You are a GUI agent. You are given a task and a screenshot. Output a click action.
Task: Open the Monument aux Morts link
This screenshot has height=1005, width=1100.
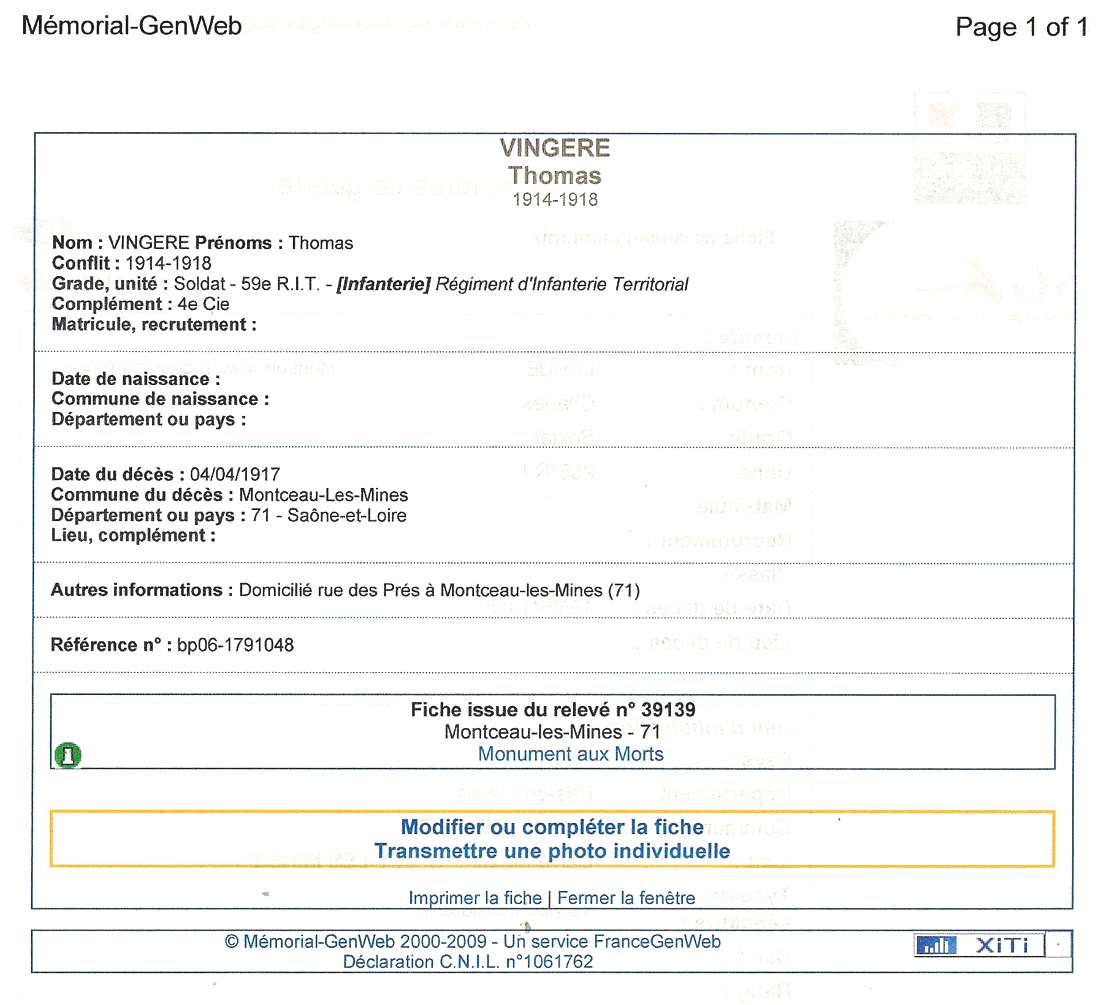[x=570, y=754]
